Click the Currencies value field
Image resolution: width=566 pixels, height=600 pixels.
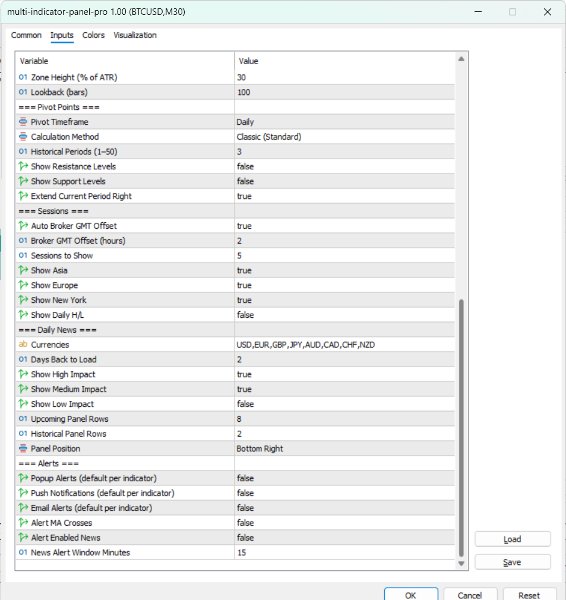pyautogui.click(x=345, y=345)
